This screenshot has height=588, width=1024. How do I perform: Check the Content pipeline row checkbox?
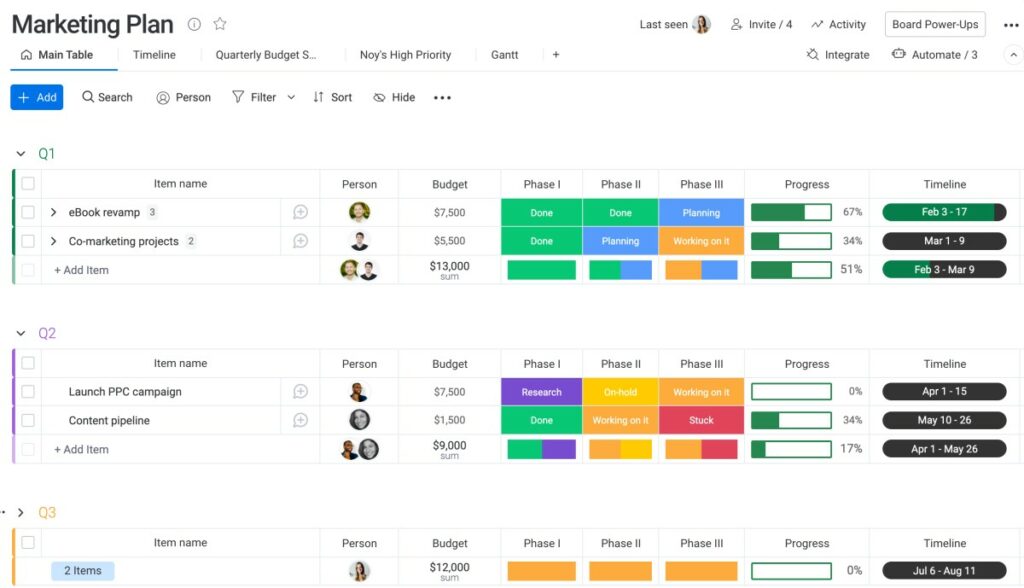coord(28,420)
